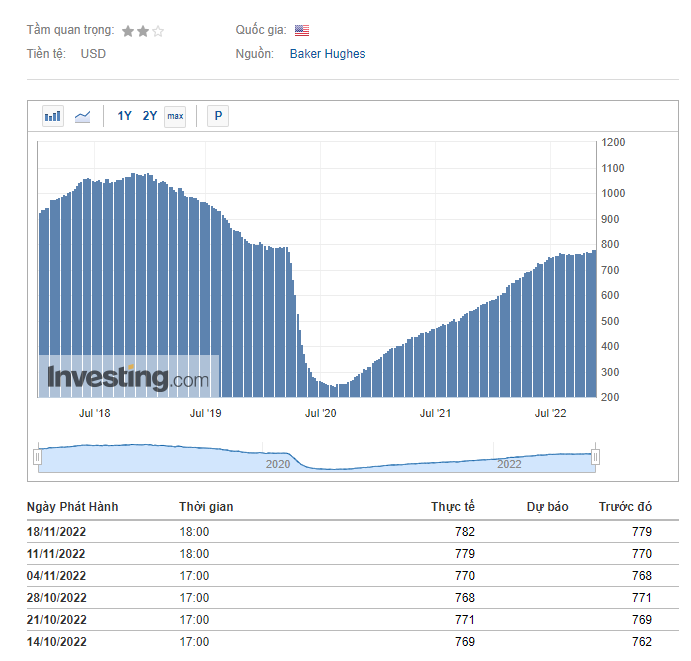Viewport: 691px width, 661px height.
Task: Click the P chart option button
Action: click(x=218, y=116)
